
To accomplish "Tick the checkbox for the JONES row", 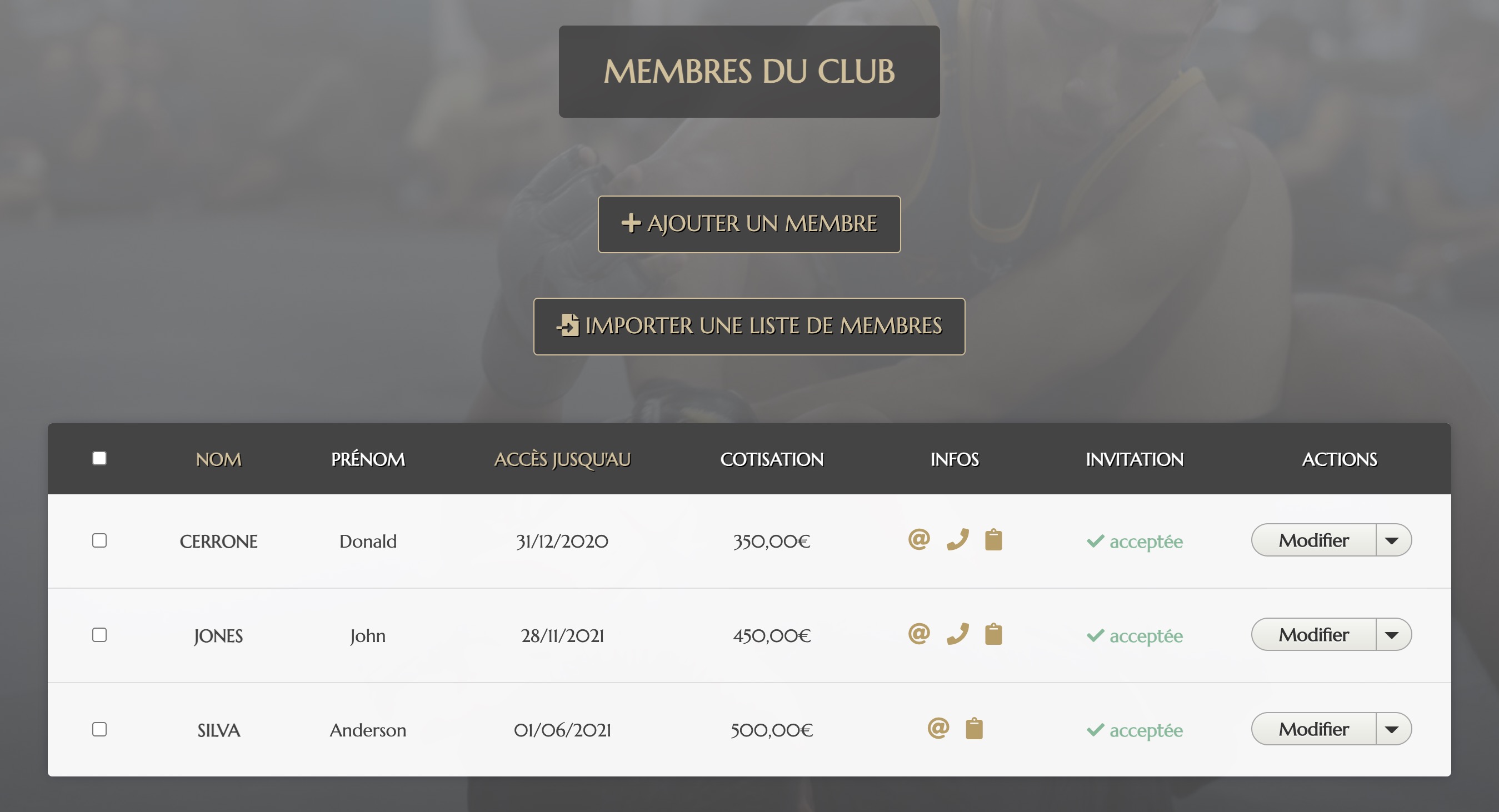I will 99,635.
